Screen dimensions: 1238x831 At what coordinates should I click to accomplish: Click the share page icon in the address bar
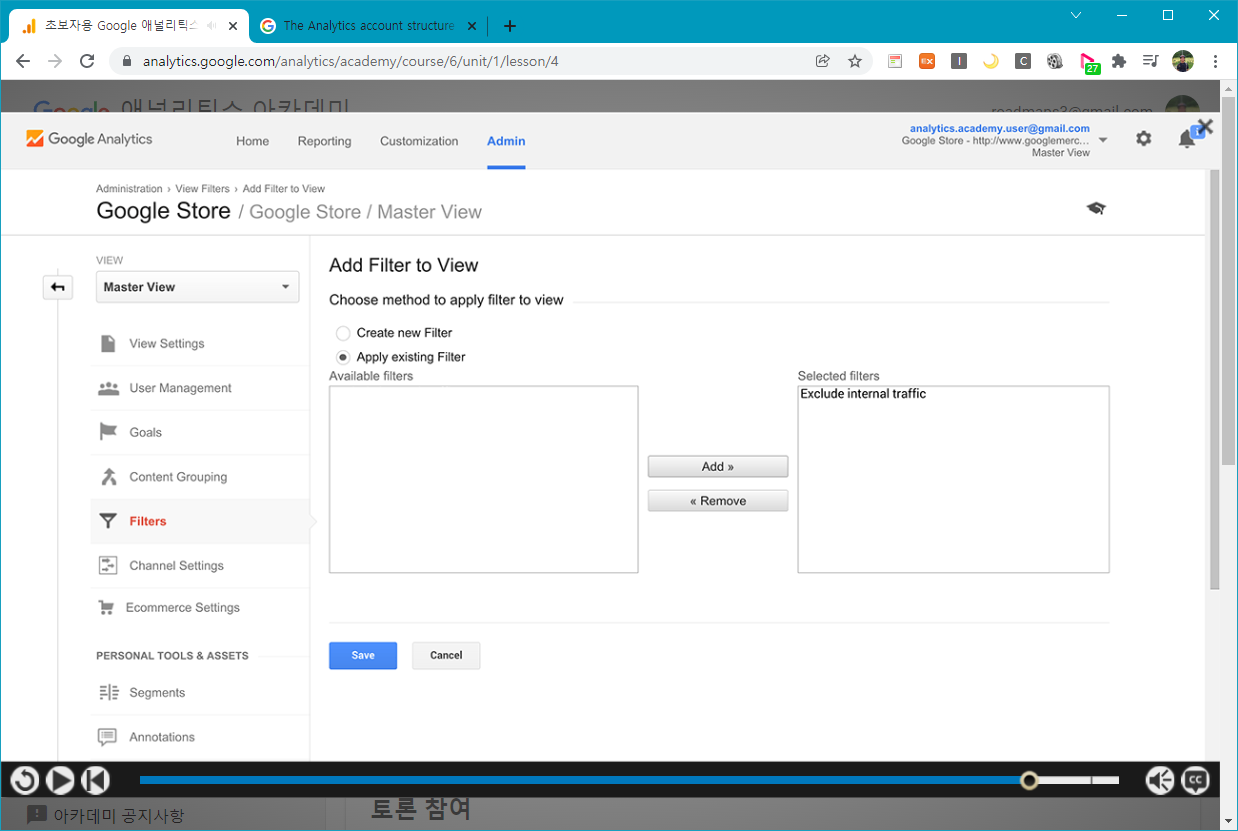coord(822,61)
